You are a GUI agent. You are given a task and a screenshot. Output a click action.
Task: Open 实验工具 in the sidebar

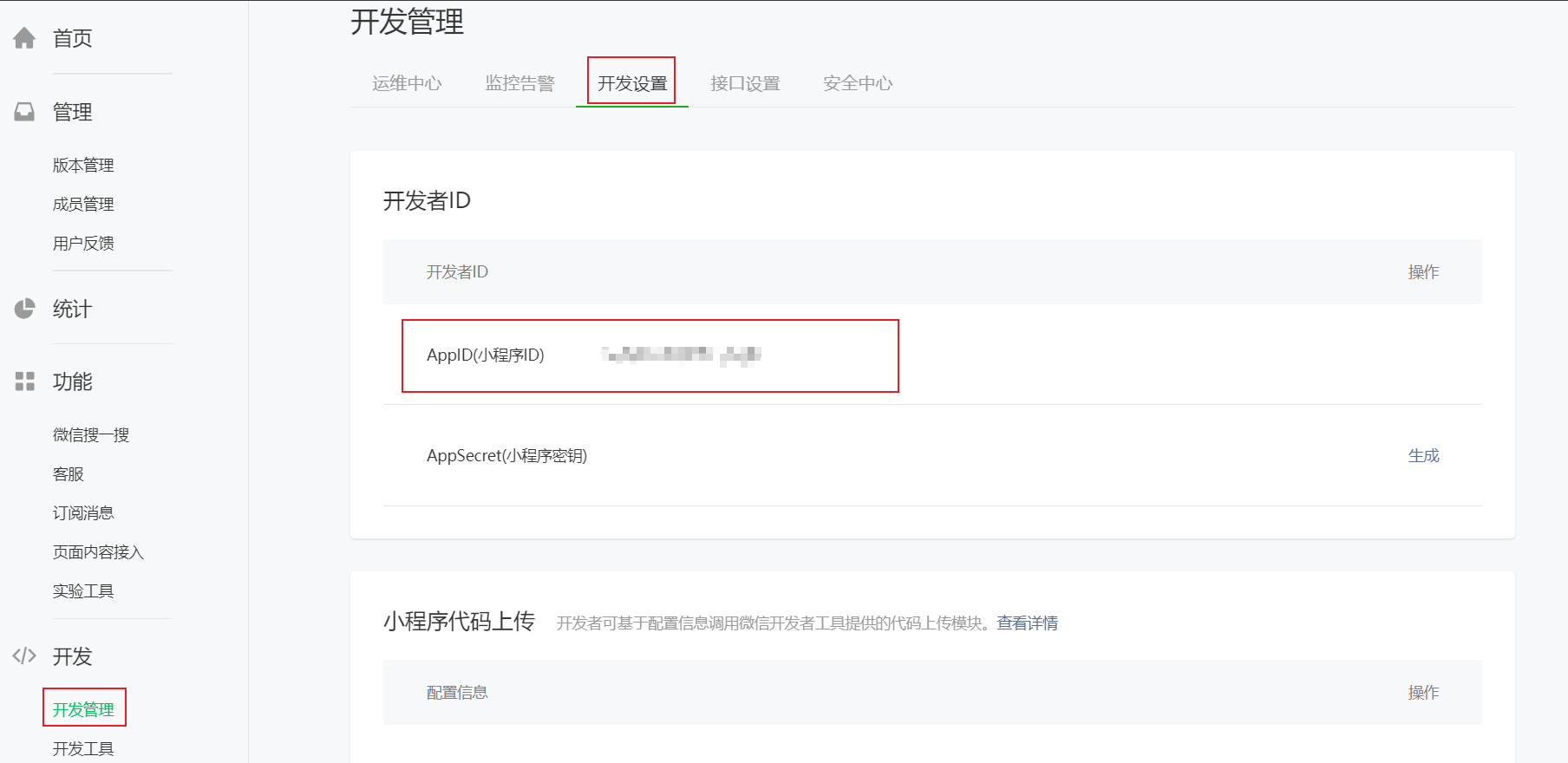click(x=83, y=590)
